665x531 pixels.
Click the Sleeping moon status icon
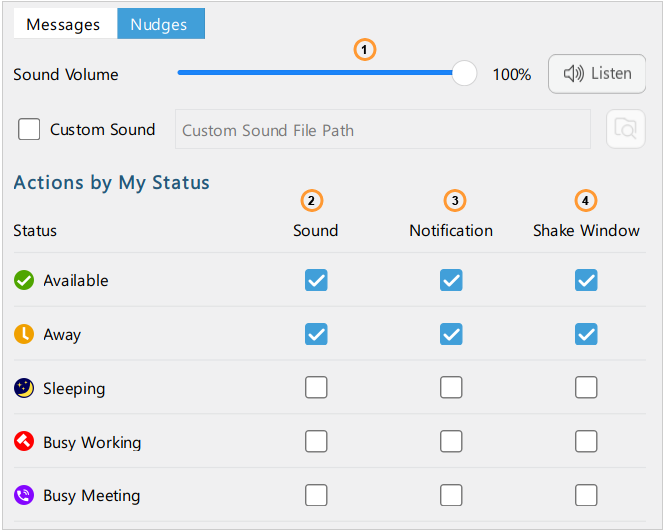point(24,388)
